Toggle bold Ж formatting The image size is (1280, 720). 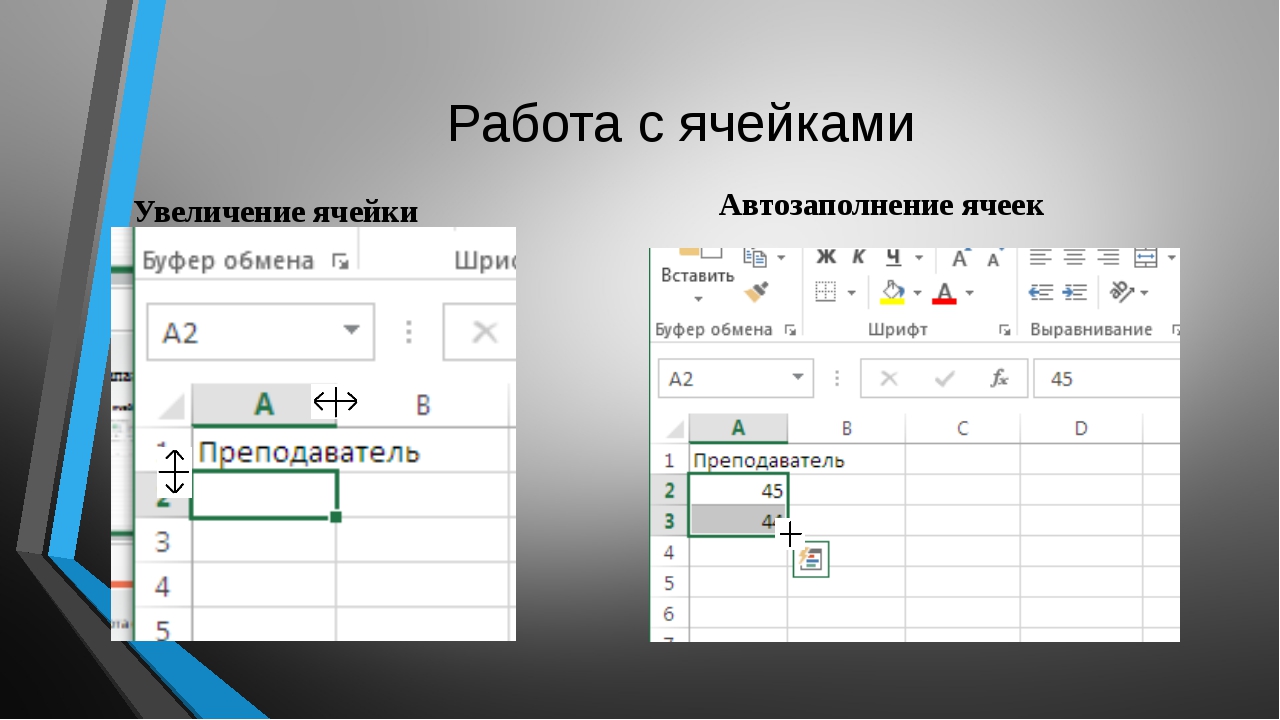826,257
